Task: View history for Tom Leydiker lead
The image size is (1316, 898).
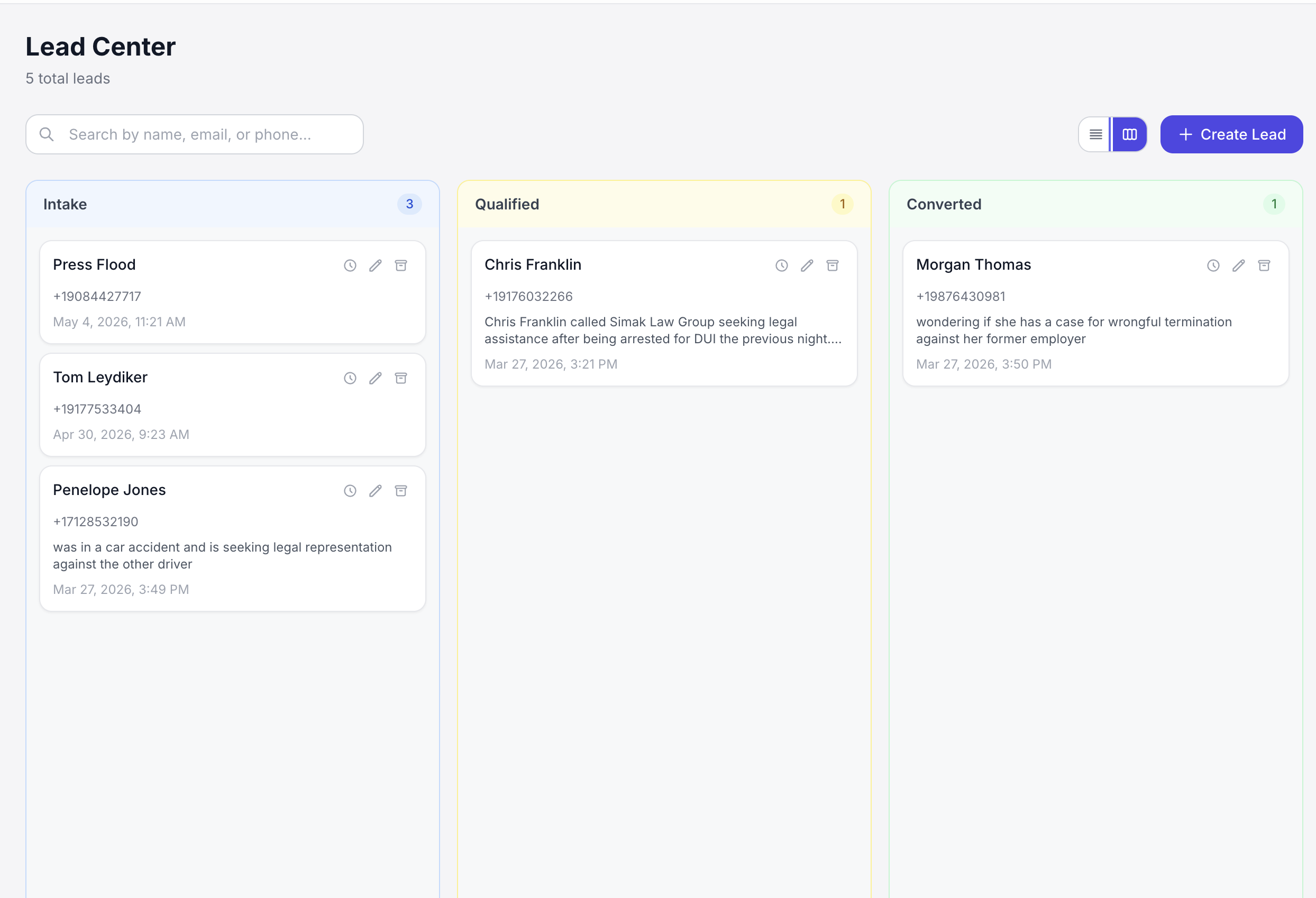Action: point(350,378)
